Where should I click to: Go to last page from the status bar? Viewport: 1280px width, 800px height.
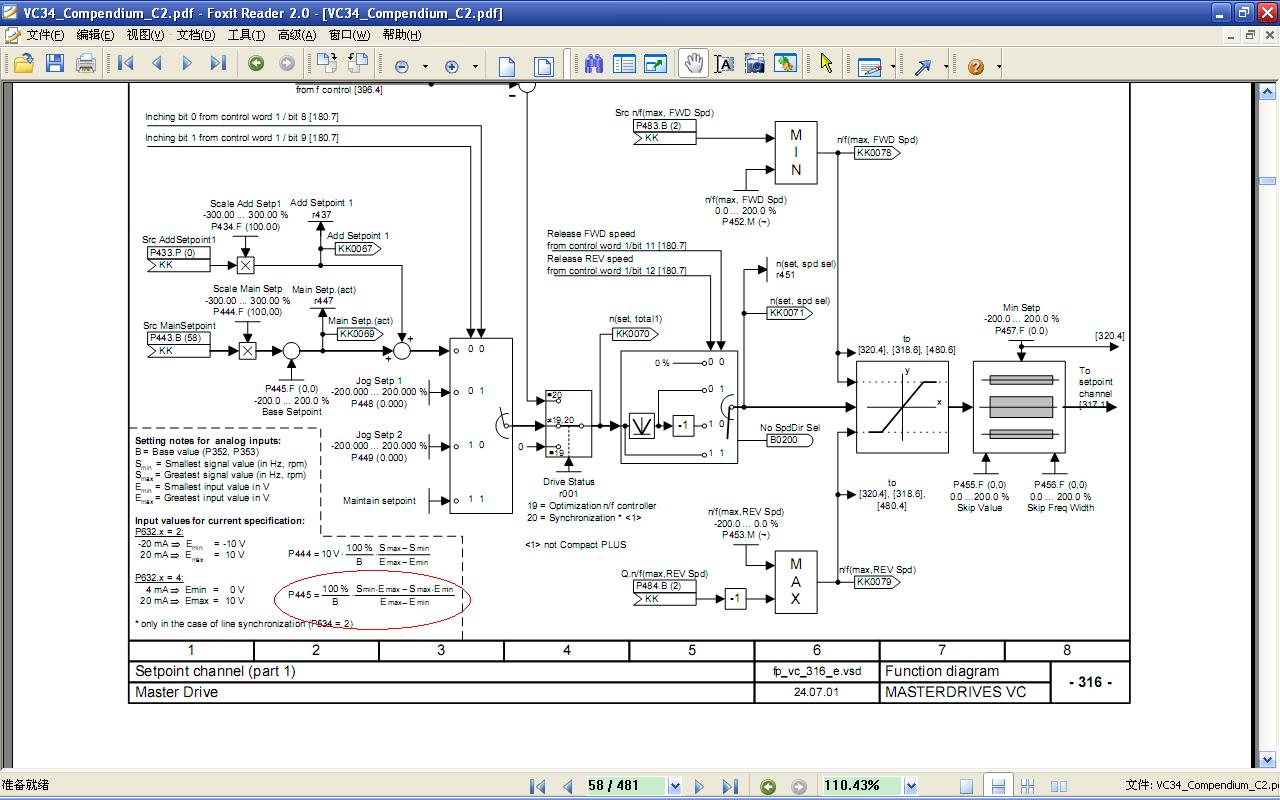pos(730,786)
